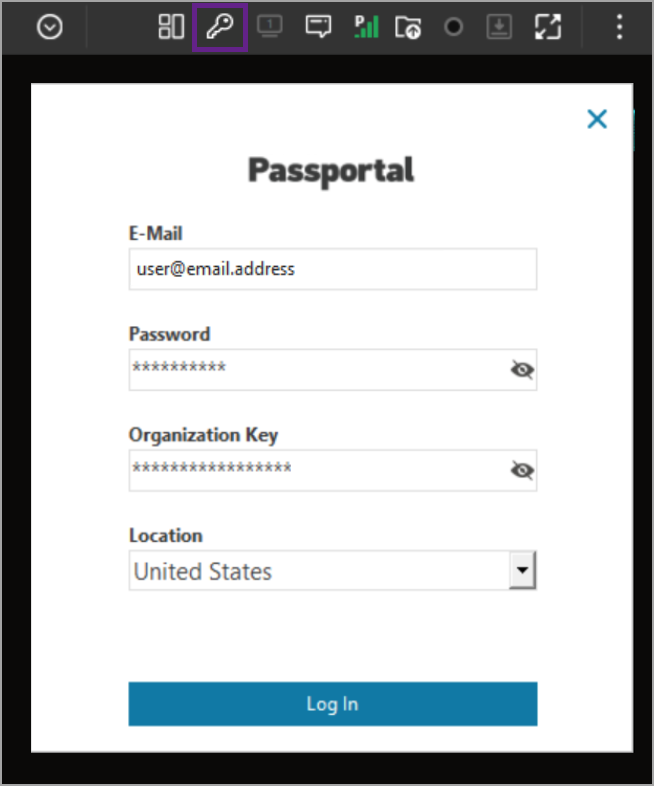The height and width of the screenshot is (786, 654).
Task: Focus the E-Mail input field
Action: point(332,269)
